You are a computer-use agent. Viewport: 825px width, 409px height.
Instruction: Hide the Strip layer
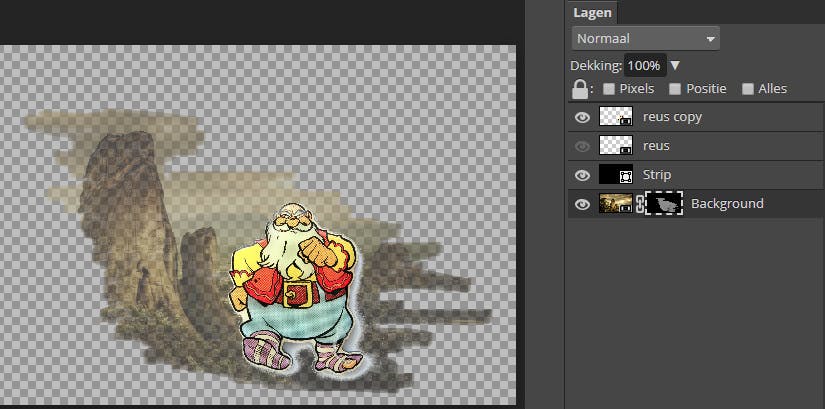582,175
